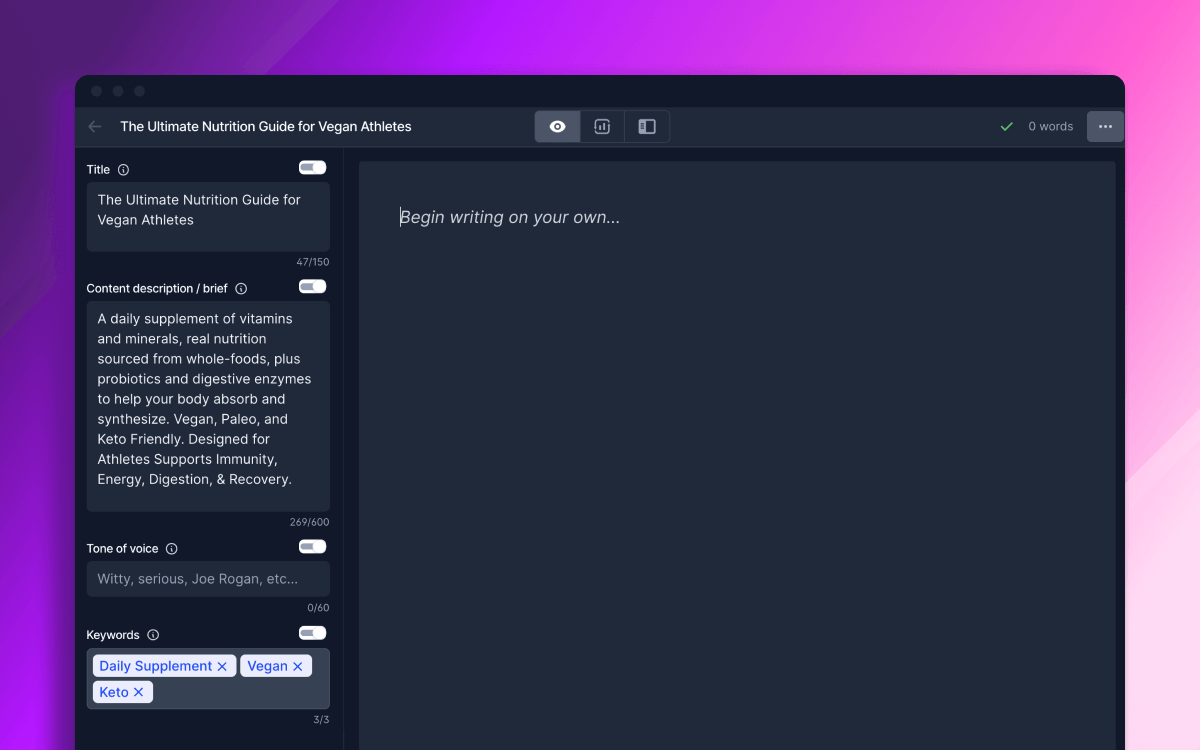The height and width of the screenshot is (751, 1201).
Task: Click the '269/600' character count
Action: click(310, 522)
